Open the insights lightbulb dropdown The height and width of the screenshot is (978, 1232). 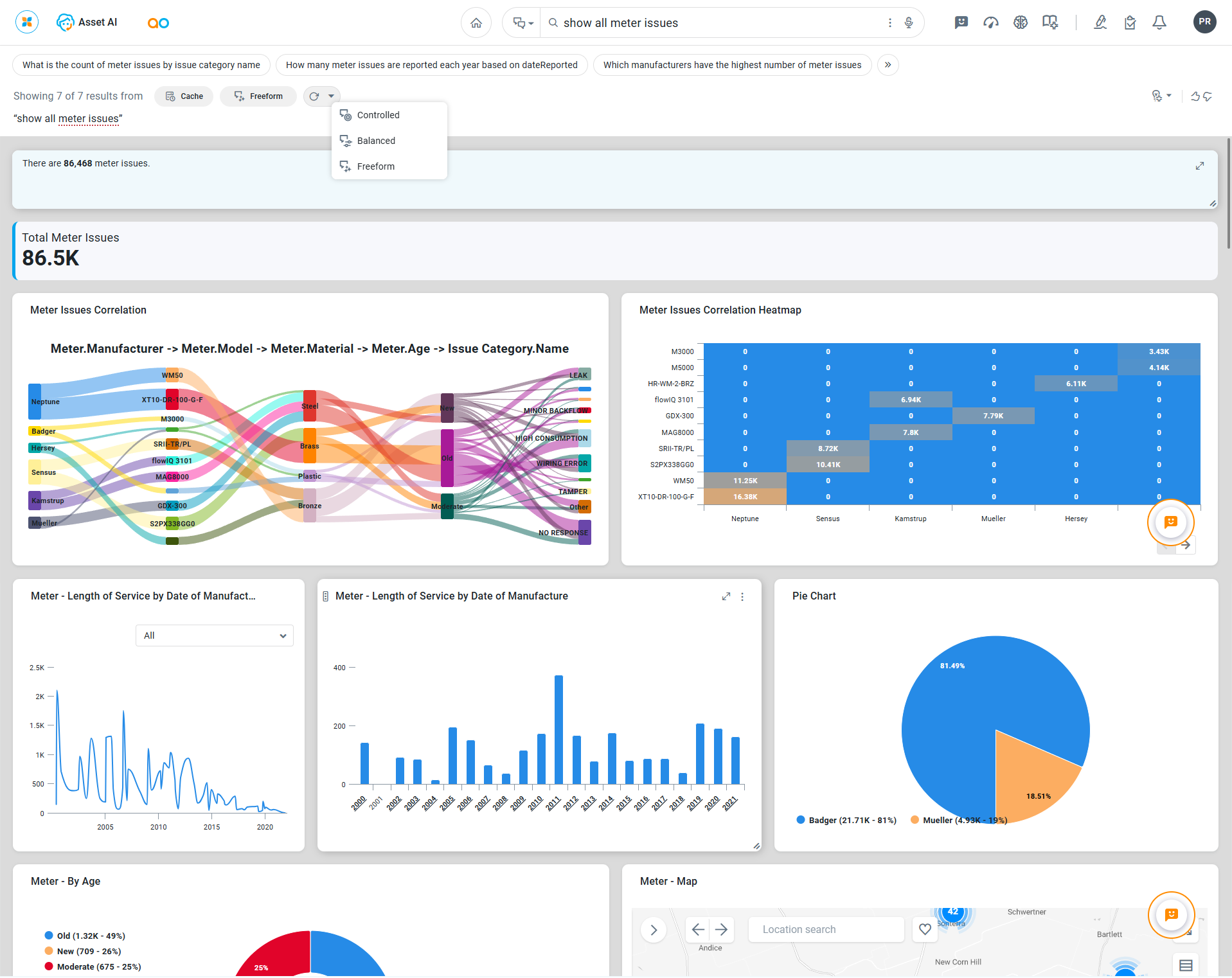click(x=1161, y=96)
